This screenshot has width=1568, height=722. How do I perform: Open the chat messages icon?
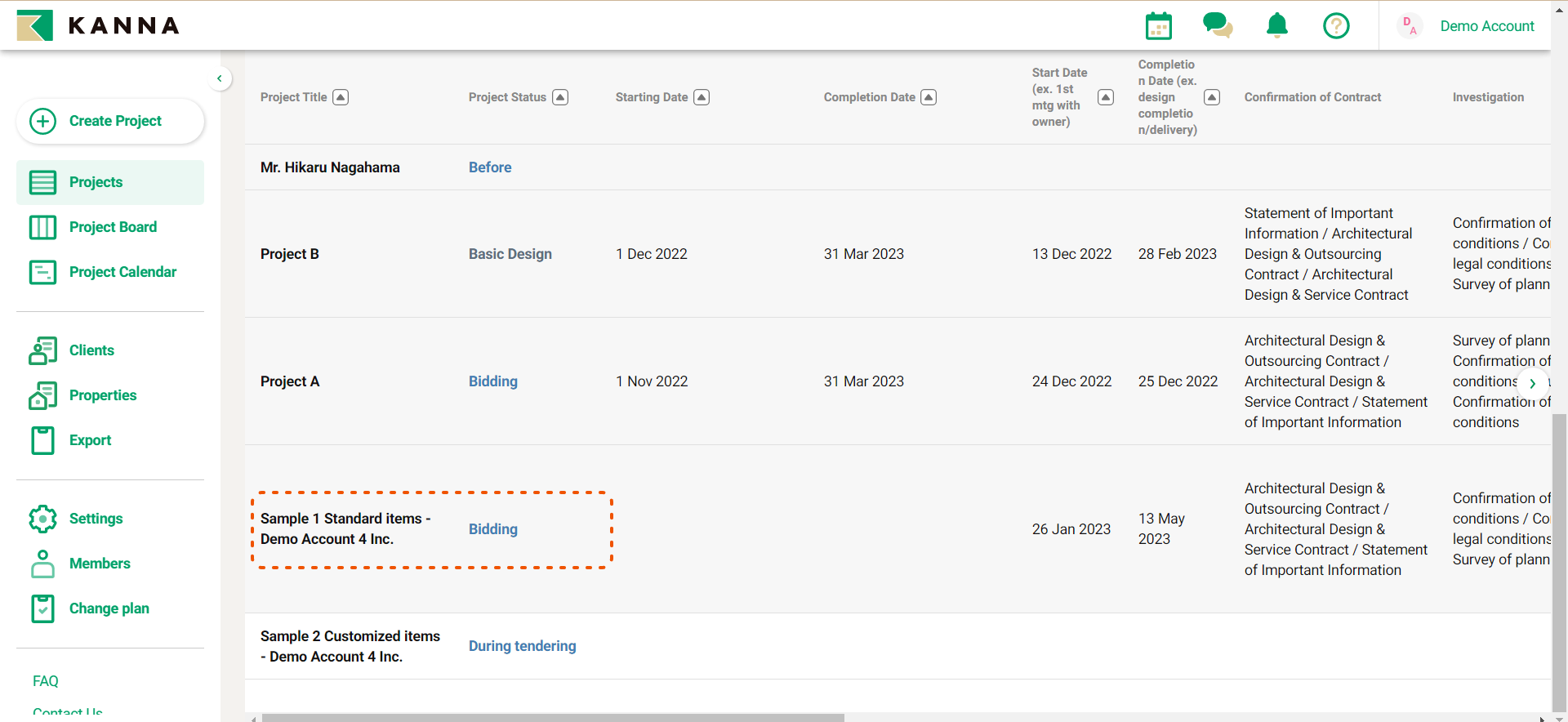coord(1217,25)
